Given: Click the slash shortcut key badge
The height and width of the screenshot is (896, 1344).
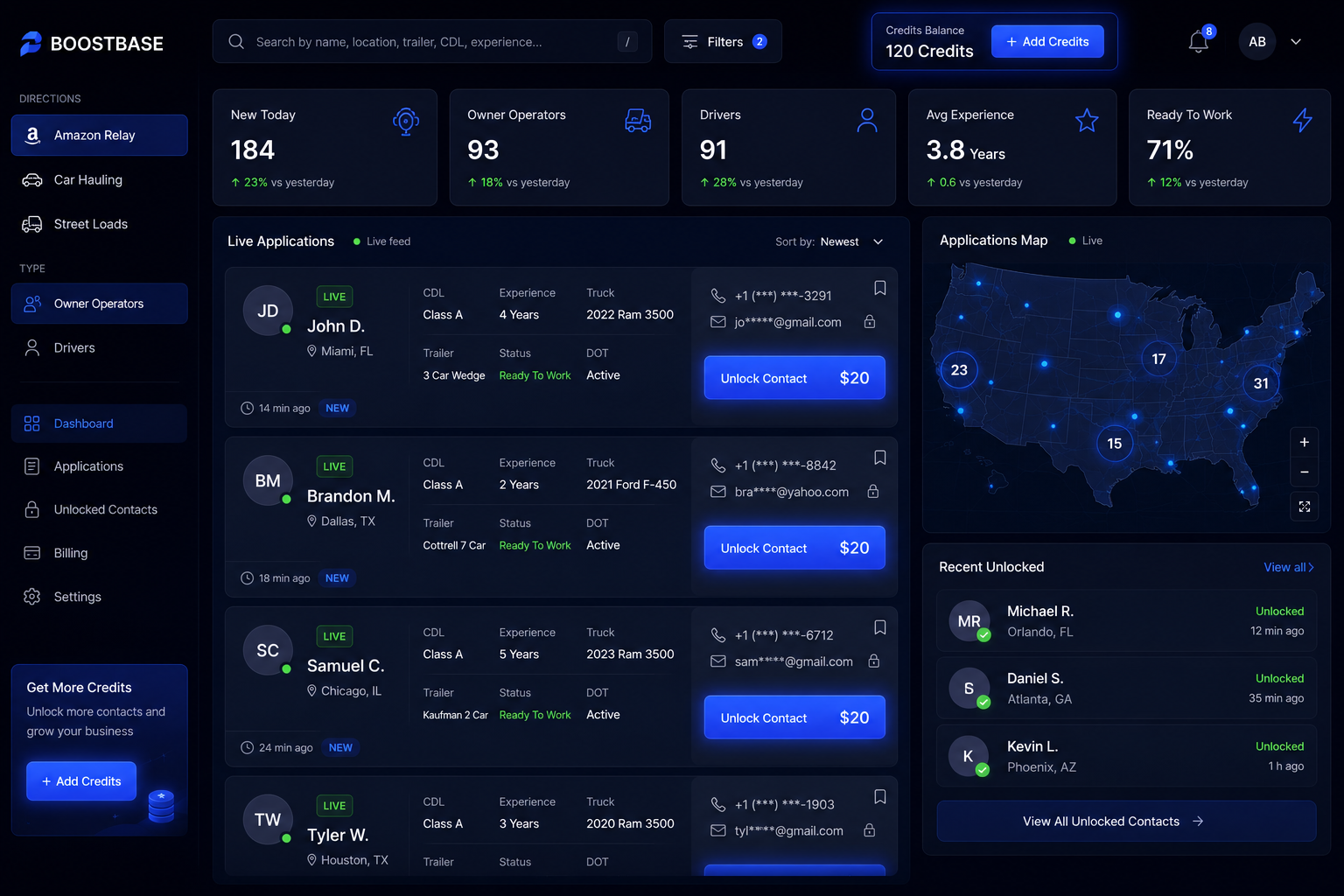Looking at the screenshot, I should click(627, 41).
